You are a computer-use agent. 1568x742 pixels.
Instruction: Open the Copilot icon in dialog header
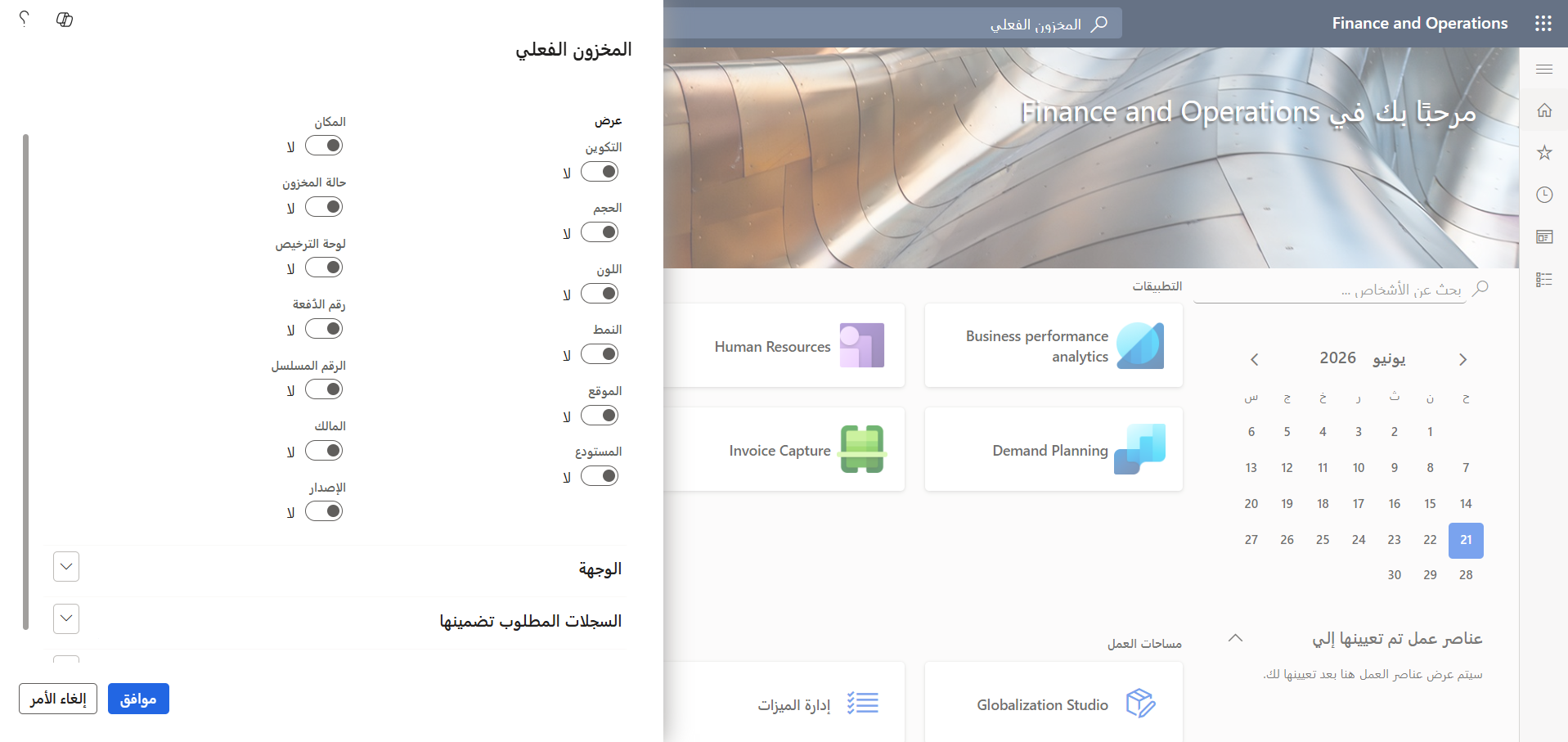pos(65,20)
